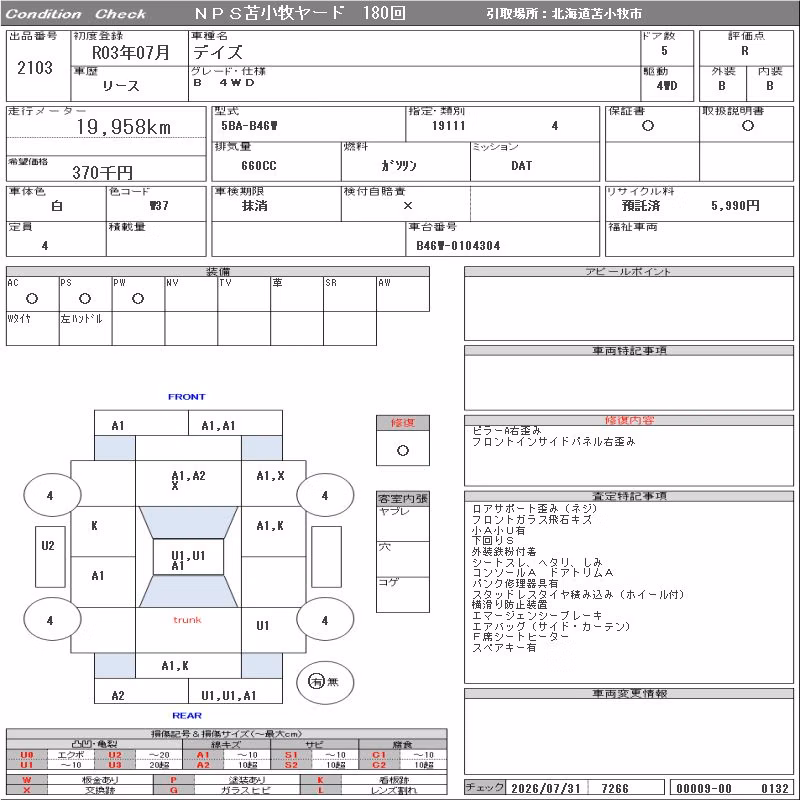Click the roof panel marked U1,U1 A1

point(188,557)
